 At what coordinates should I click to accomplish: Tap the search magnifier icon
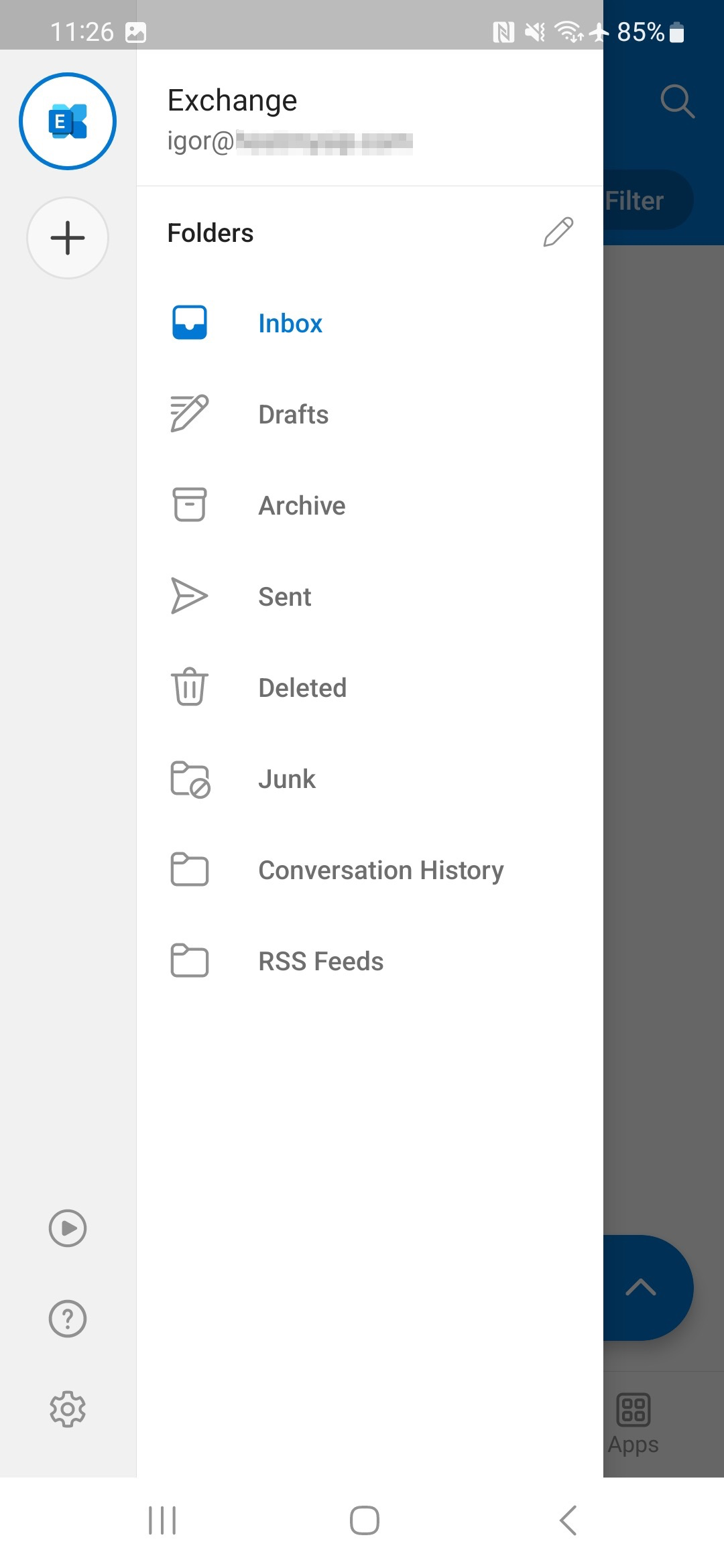(677, 101)
